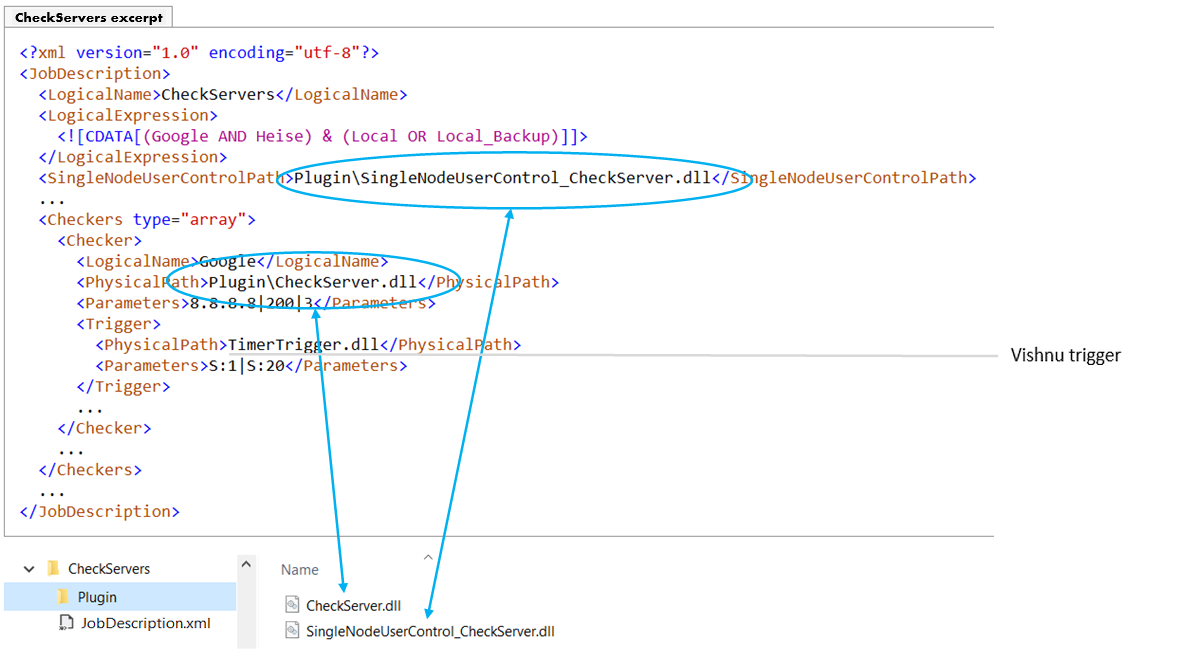Click the 8.8.8.8|200|3 parameters value
Screen dimensions: 1185x662
252,303
